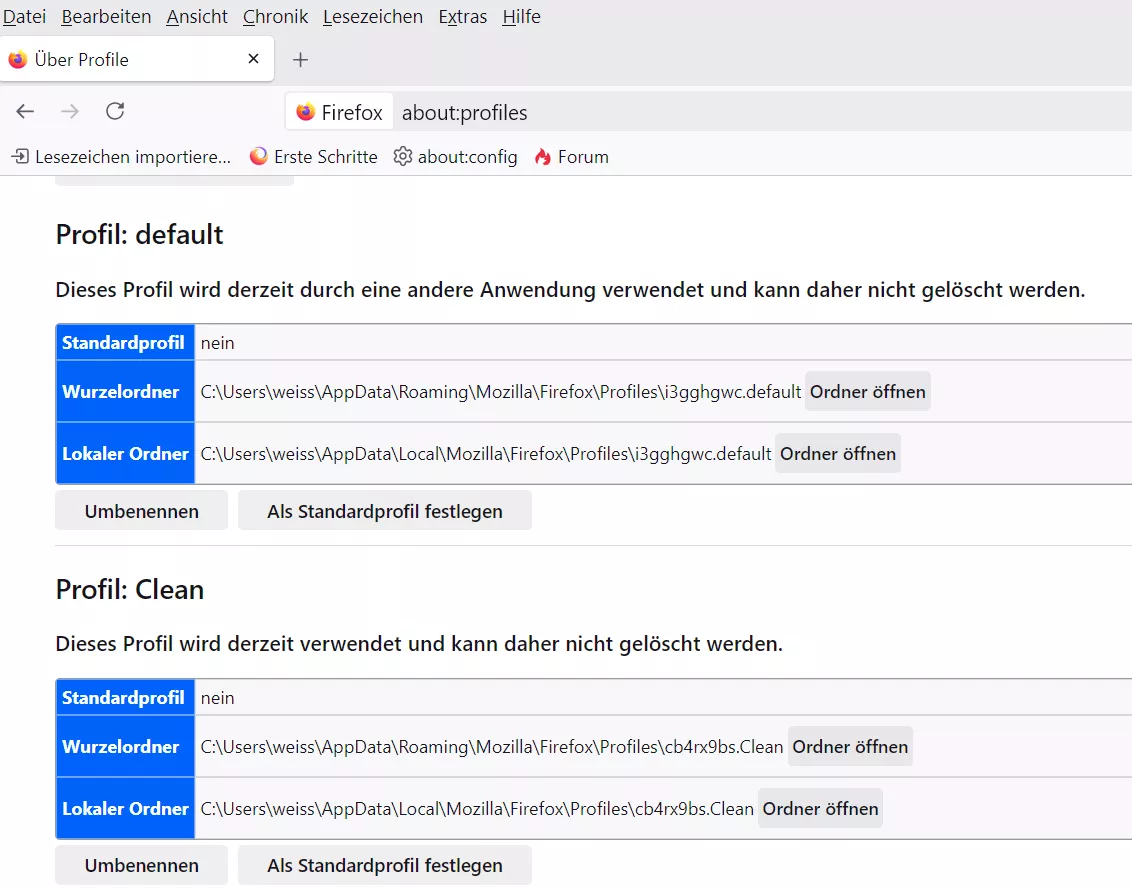Close the Über Profile tab
1132x888 pixels.
pos(253,59)
